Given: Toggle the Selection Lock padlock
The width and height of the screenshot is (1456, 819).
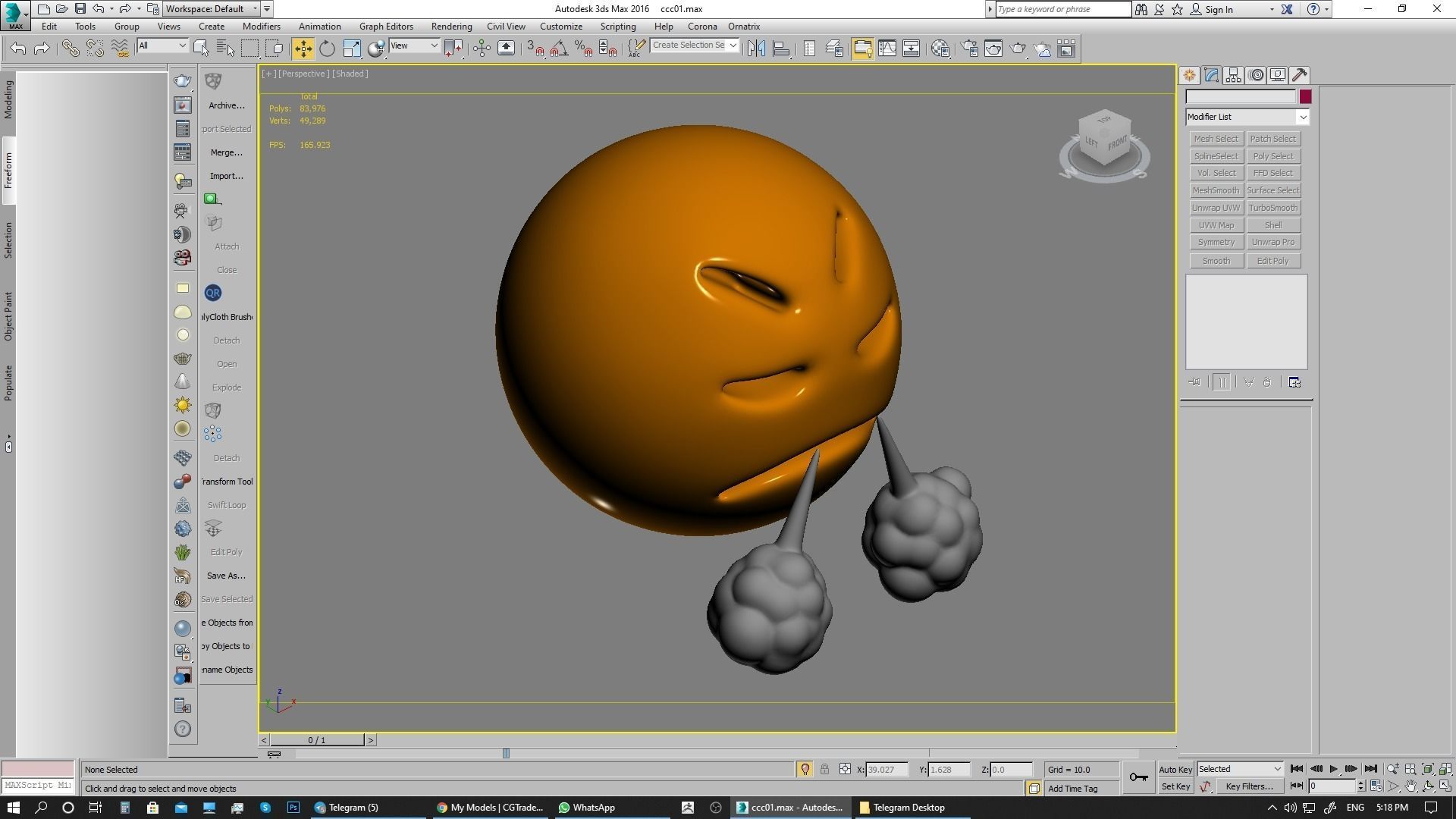Looking at the screenshot, I should click(x=824, y=769).
